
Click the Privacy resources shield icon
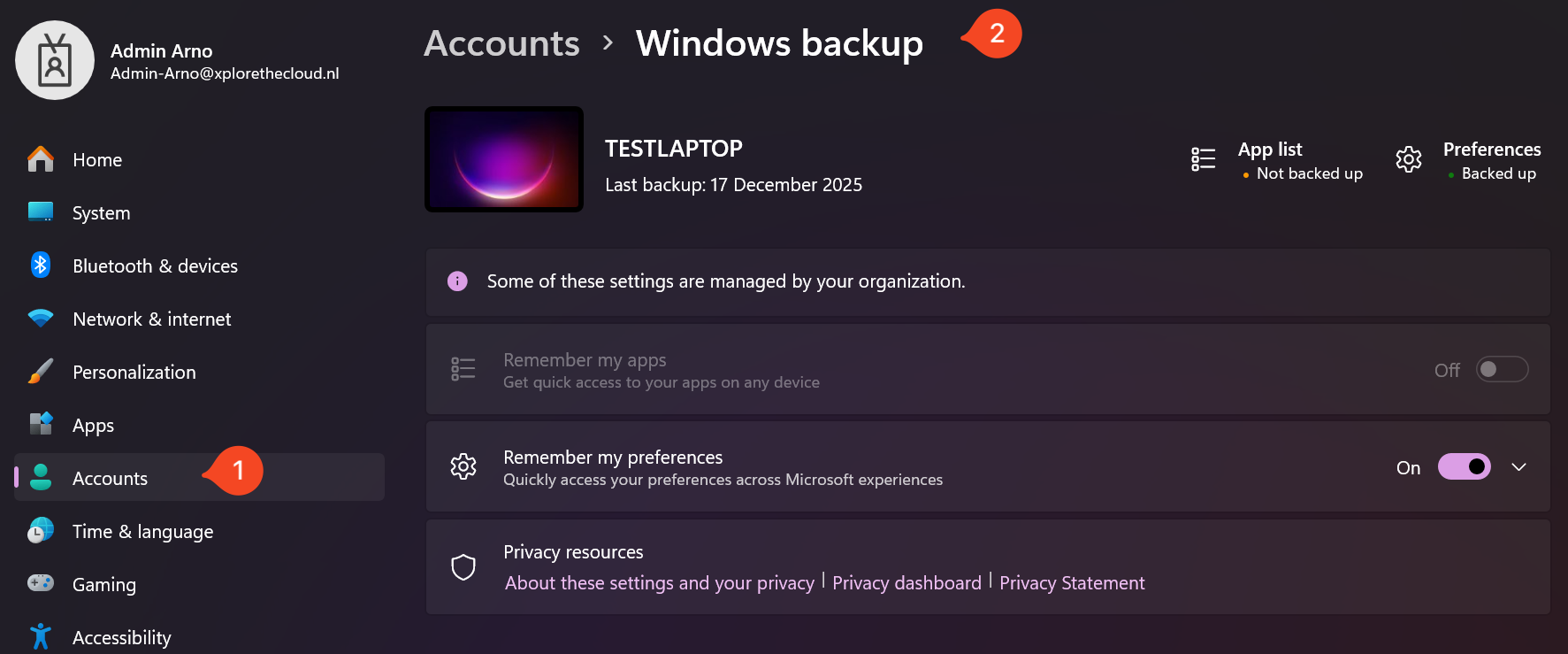click(463, 566)
